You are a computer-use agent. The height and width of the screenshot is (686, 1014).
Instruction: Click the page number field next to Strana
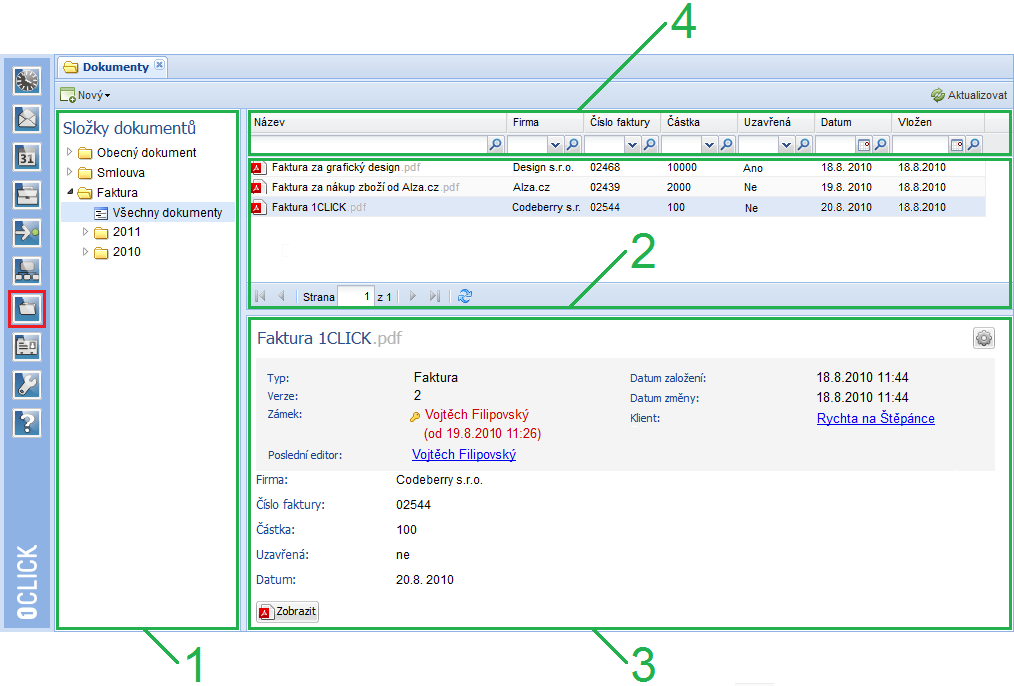(x=355, y=296)
